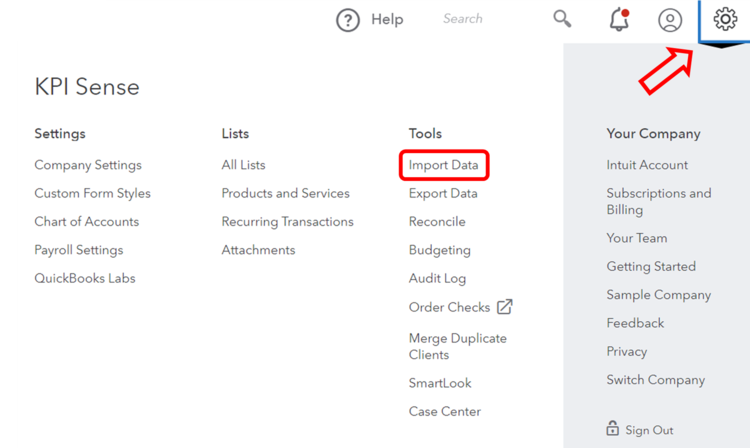Open Case Center
The image size is (750, 448).
click(445, 411)
